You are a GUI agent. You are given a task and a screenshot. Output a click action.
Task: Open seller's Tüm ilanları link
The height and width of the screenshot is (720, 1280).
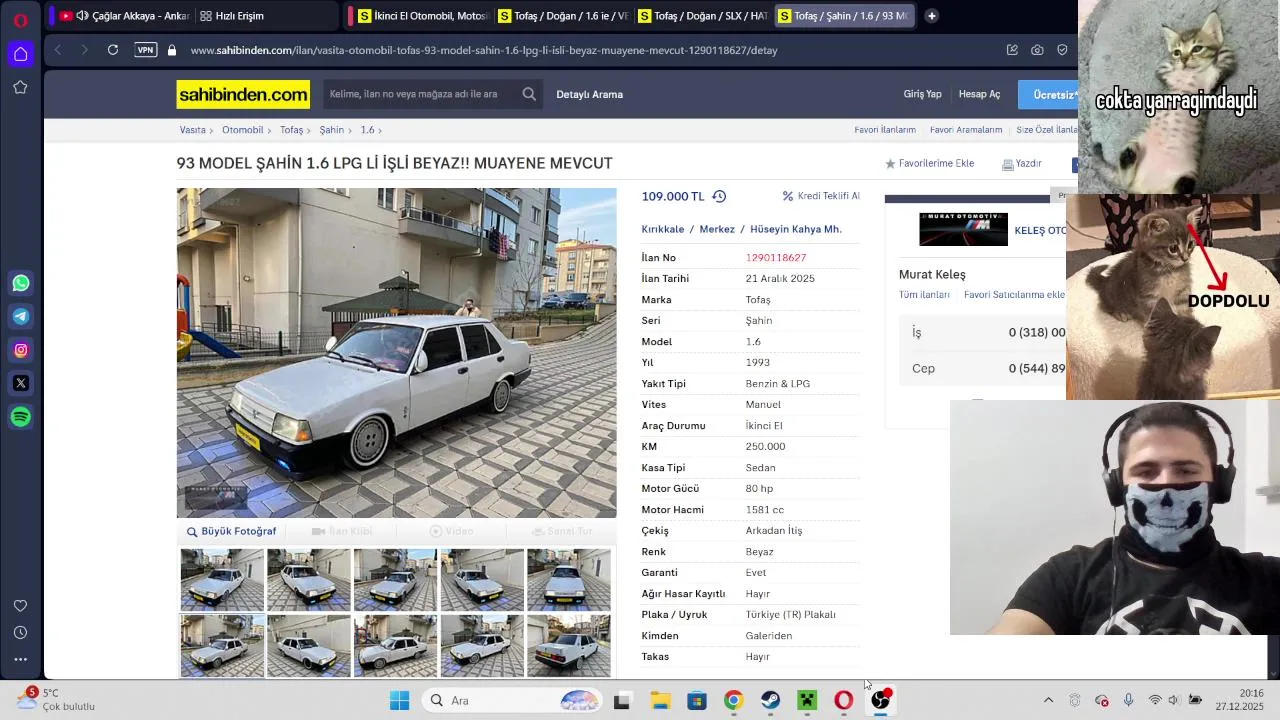point(924,295)
